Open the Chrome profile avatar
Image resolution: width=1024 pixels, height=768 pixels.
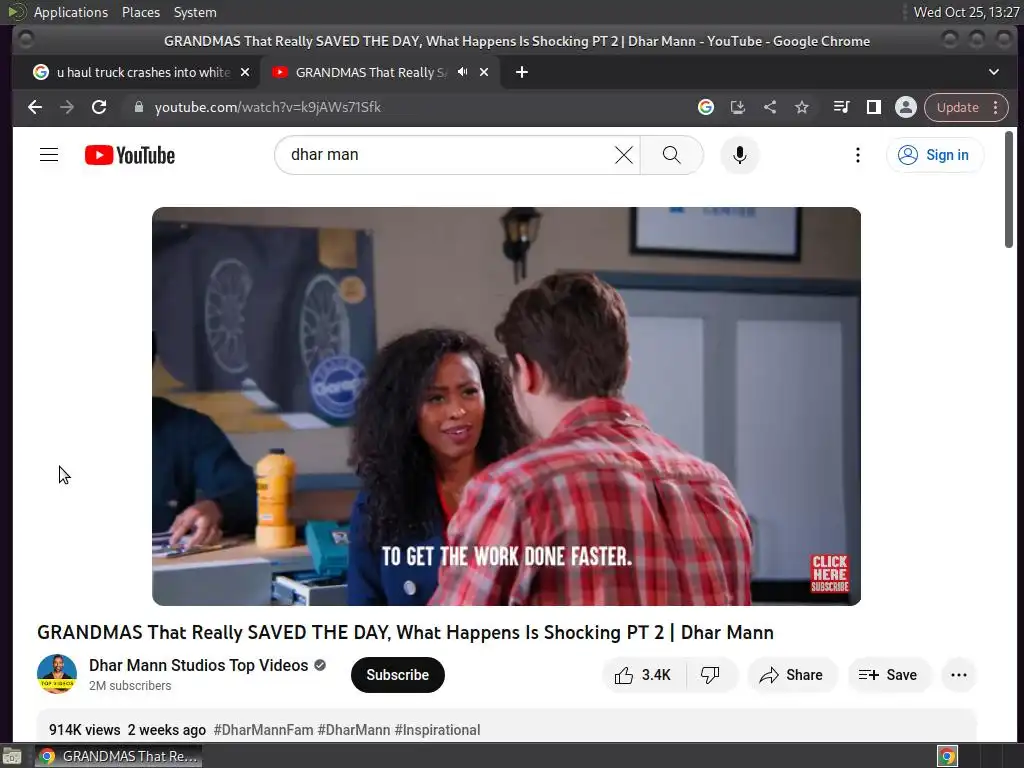point(905,107)
